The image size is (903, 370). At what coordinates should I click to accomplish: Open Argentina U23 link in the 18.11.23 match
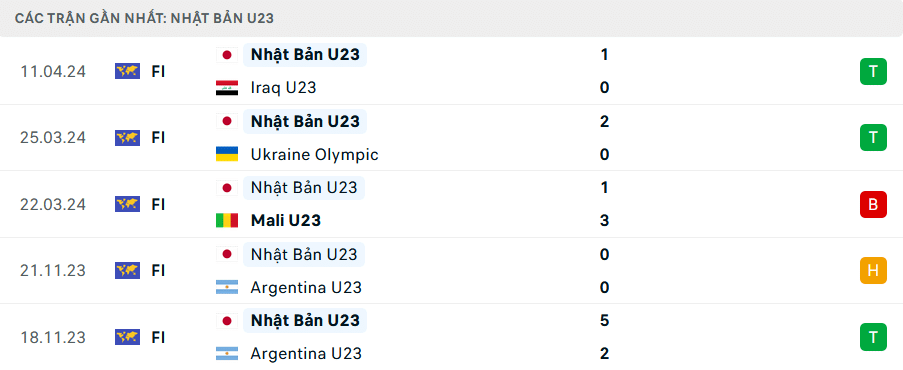click(306, 353)
